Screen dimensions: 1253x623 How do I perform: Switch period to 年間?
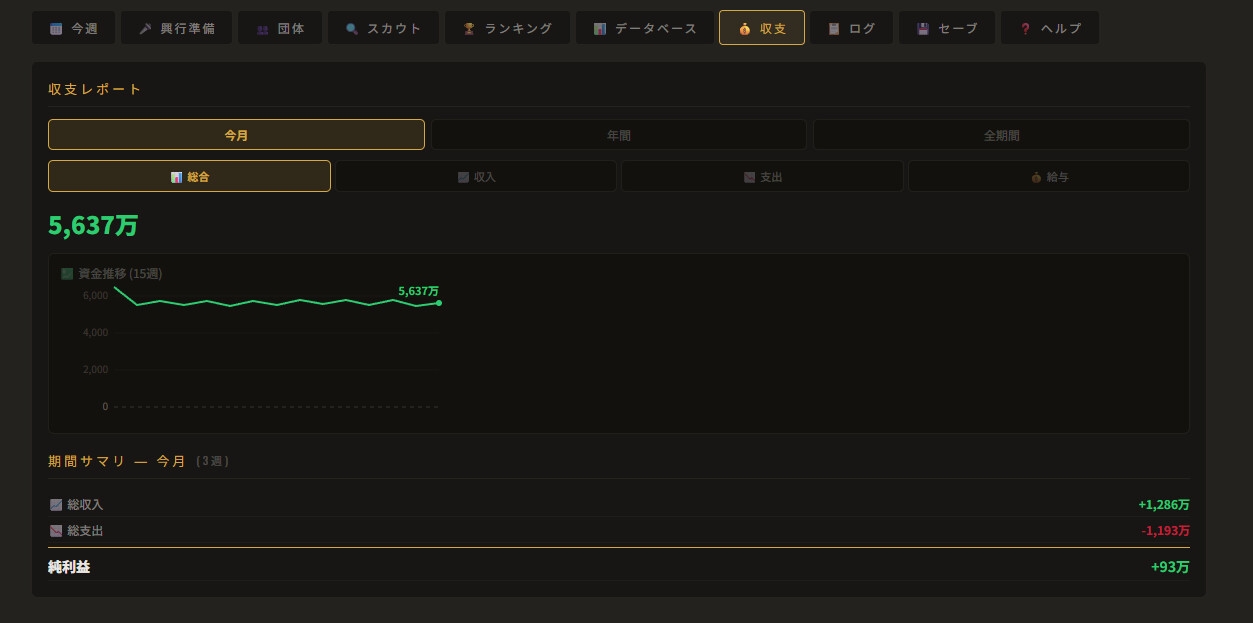618,135
